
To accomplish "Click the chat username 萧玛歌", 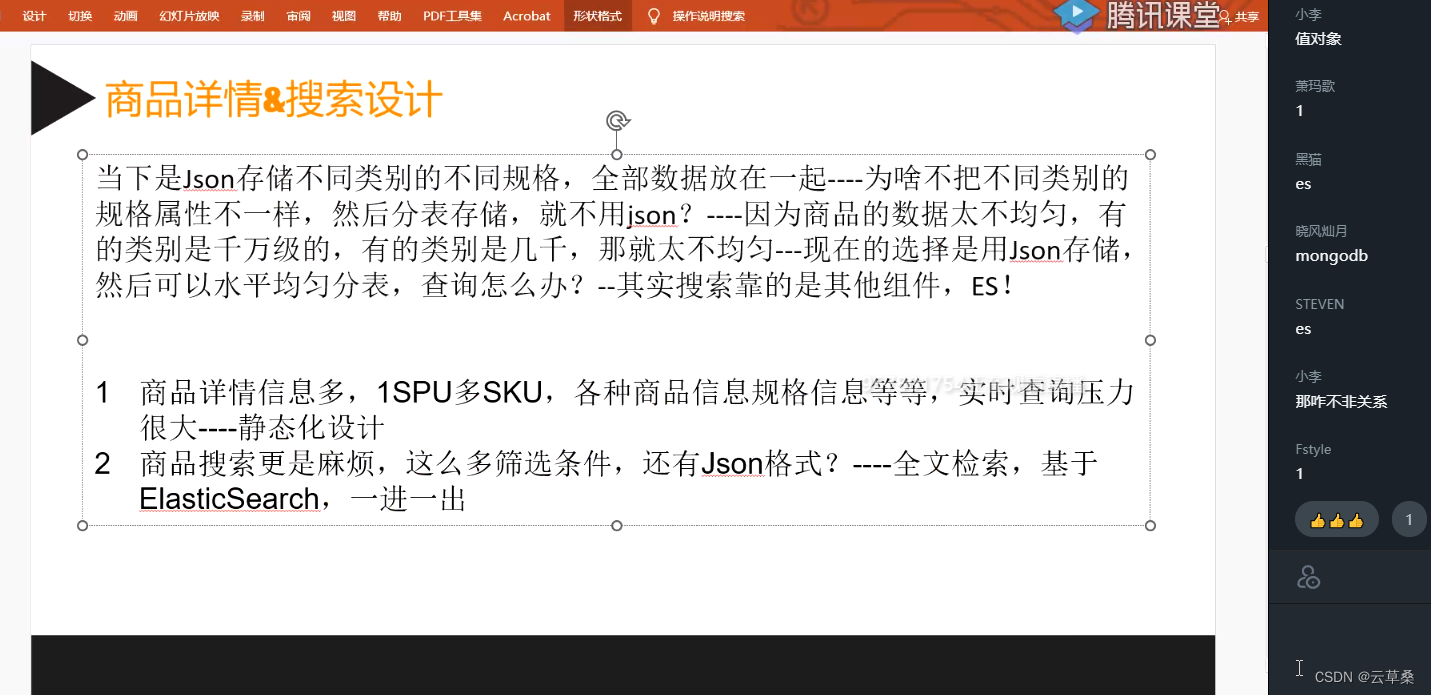I will (1315, 86).
